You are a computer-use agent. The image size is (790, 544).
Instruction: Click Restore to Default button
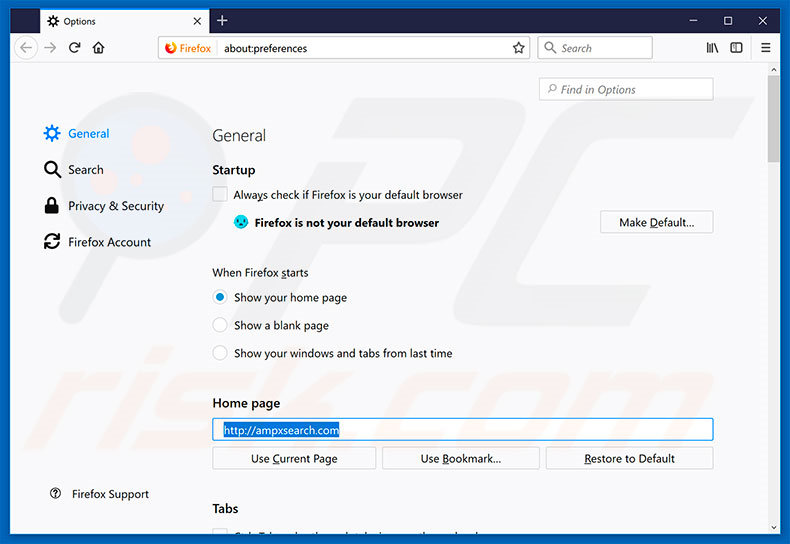[x=629, y=458]
